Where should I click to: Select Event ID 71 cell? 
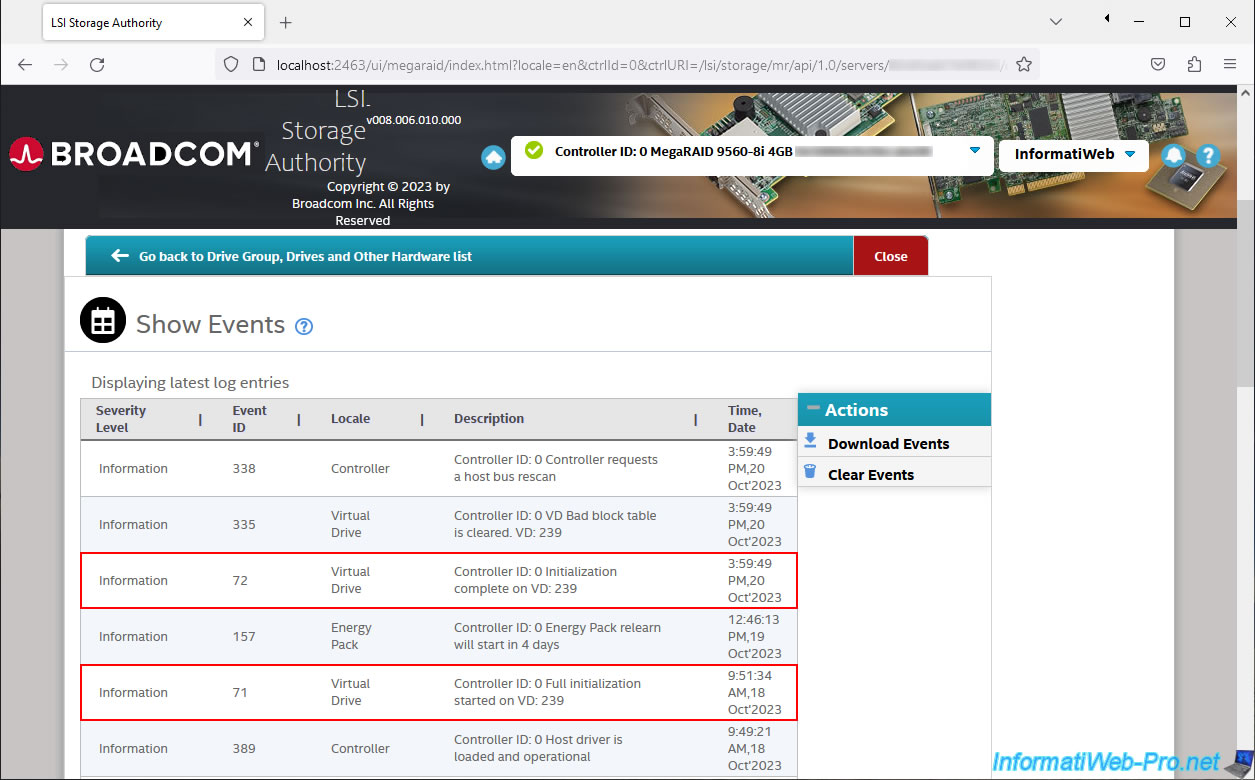(x=240, y=693)
